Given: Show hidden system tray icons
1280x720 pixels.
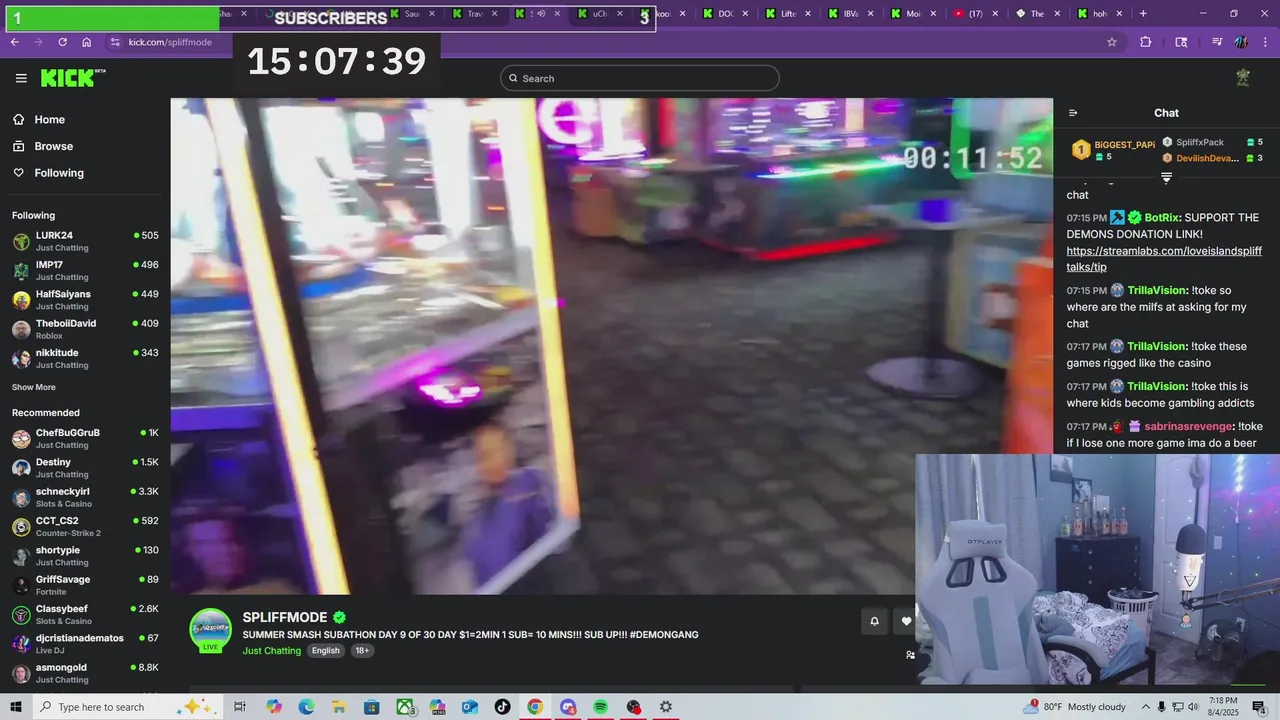Looking at the screenshot, I should click(x=1146, y=707).
